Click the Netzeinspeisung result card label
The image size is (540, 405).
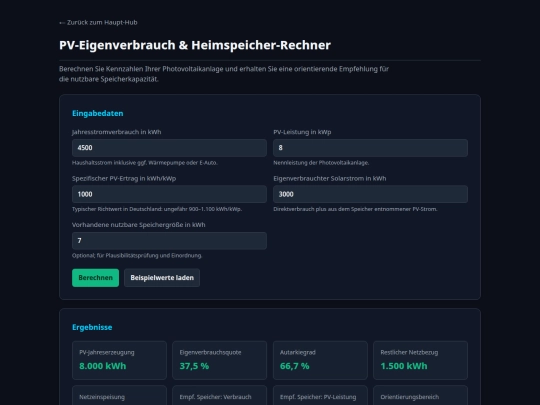point(102,397)
